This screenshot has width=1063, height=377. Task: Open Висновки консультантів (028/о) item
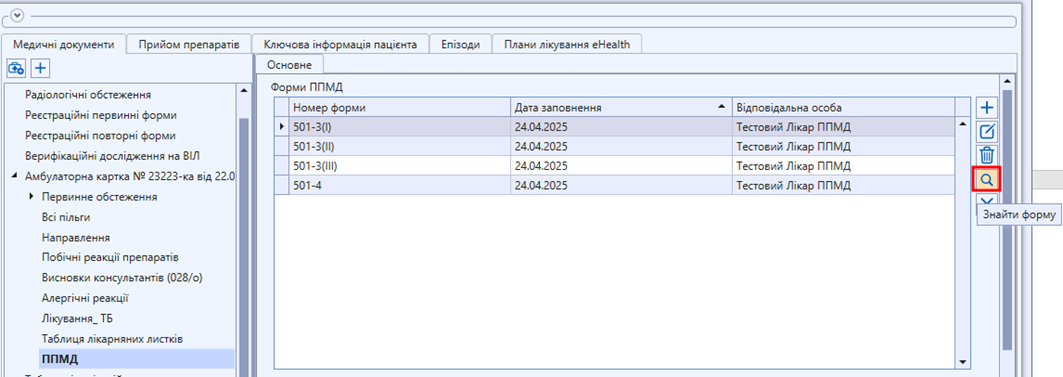tap(122, 279)
